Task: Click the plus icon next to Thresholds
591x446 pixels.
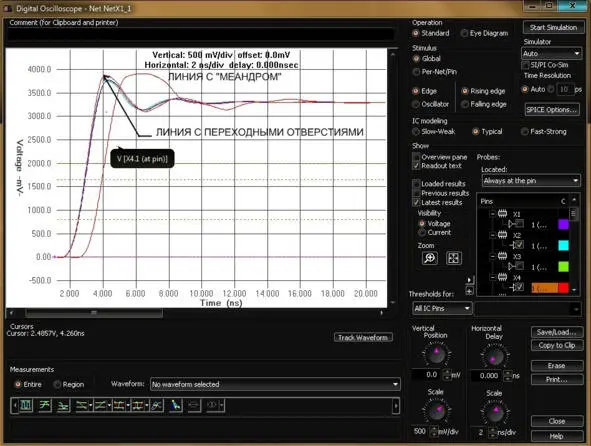Action: [469, 291]
